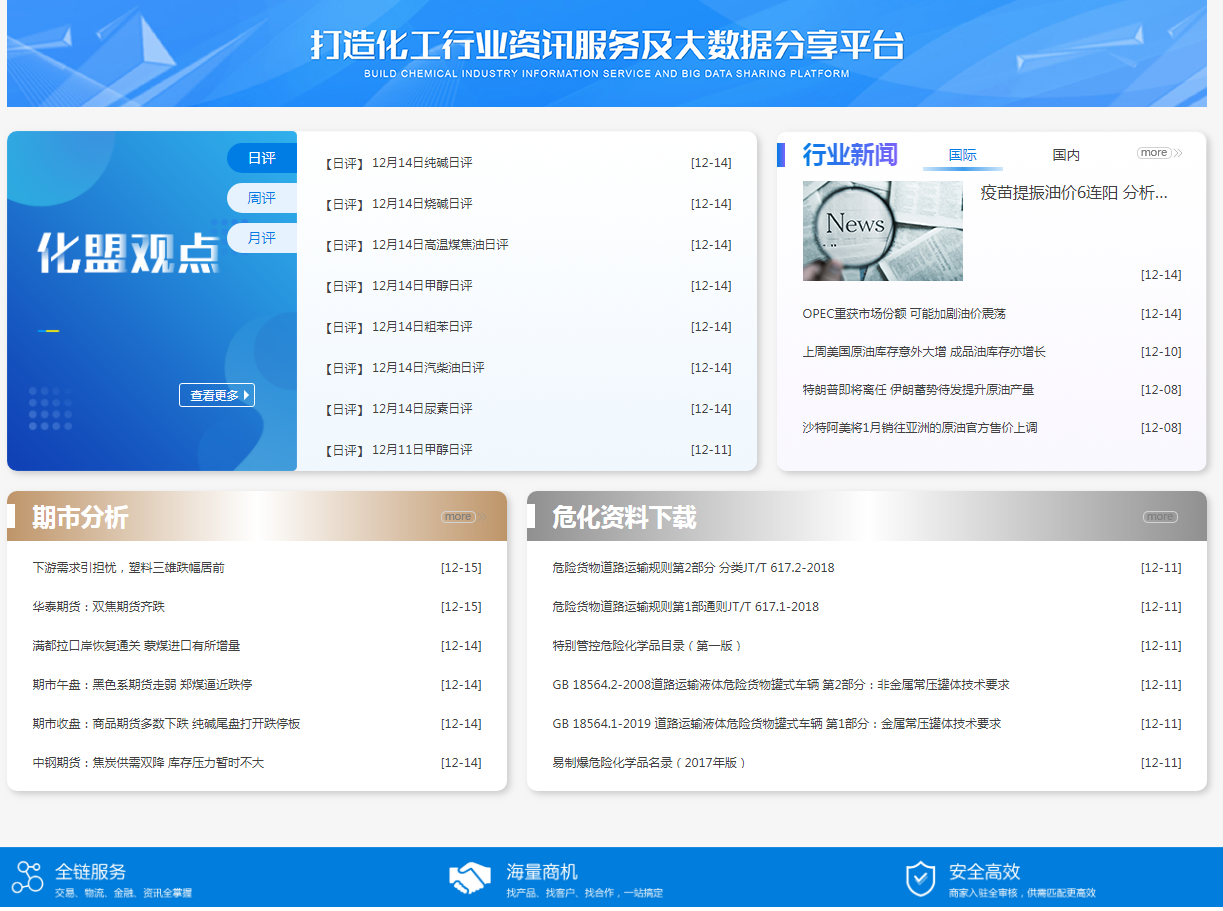
Task: Open 中钢期货：焦炭供需双降 article
Action: click(x=148, y=763)
